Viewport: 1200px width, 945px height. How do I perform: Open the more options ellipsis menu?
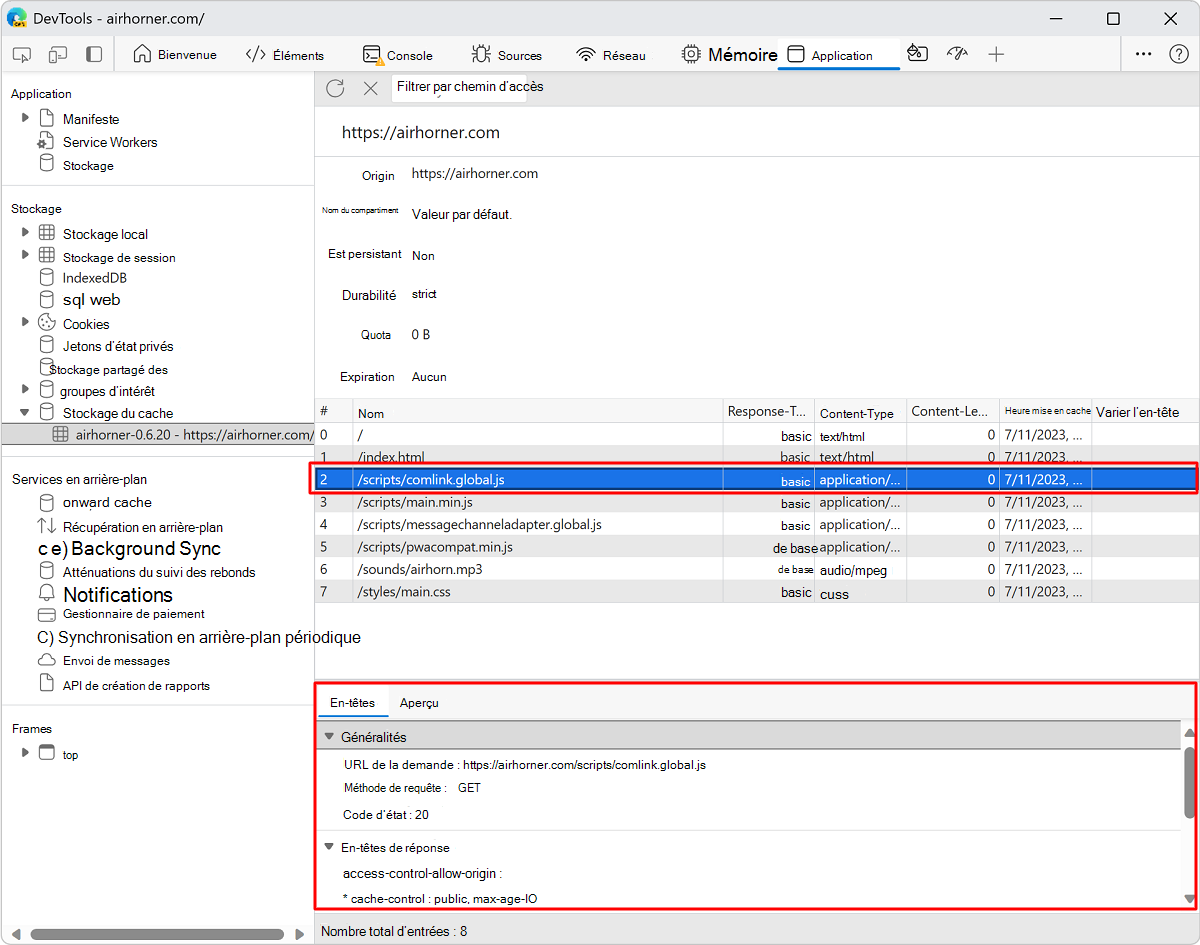tap(1145, 55)
